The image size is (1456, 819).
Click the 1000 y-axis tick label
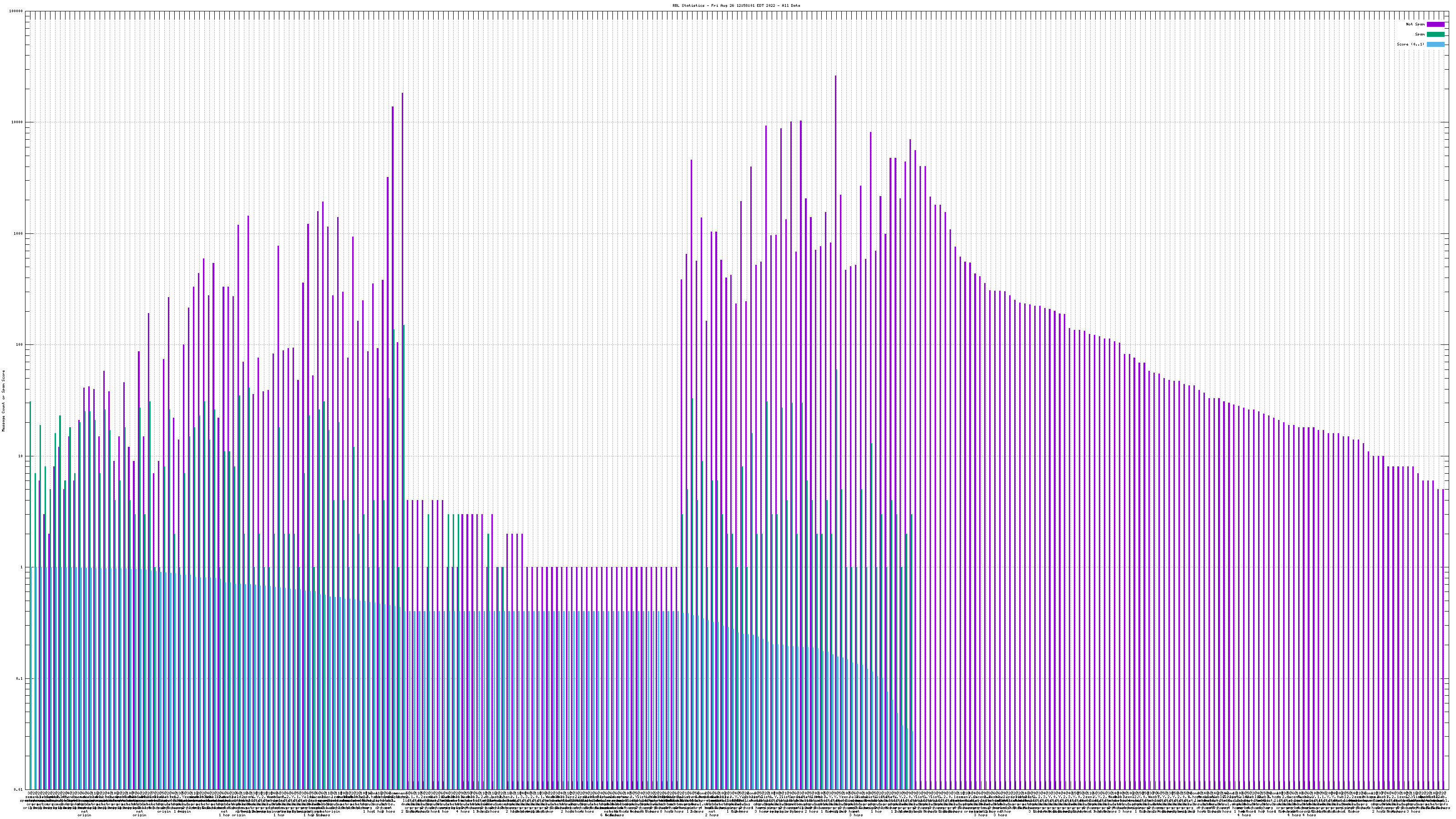tap(19, 234)
